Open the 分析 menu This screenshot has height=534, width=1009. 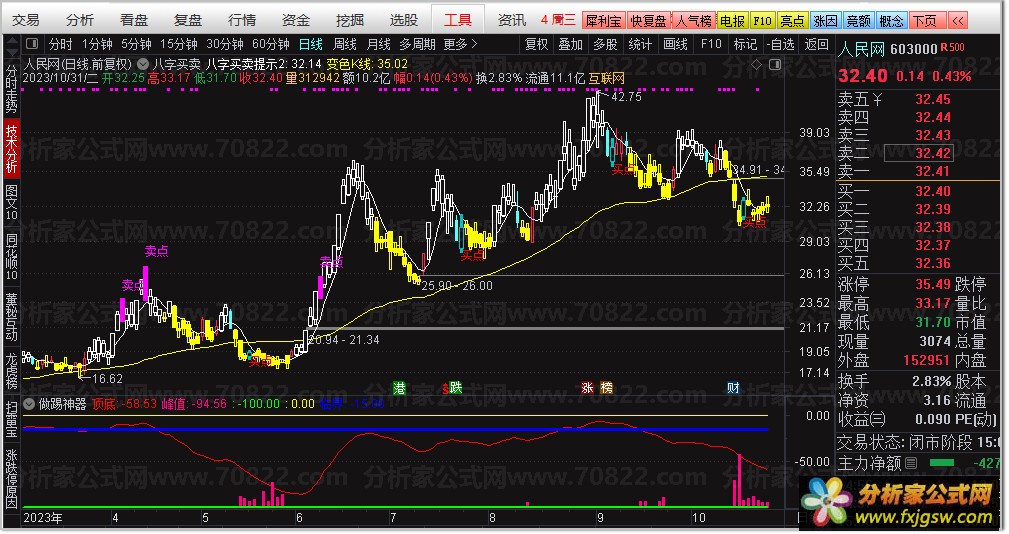click(80, 20)
